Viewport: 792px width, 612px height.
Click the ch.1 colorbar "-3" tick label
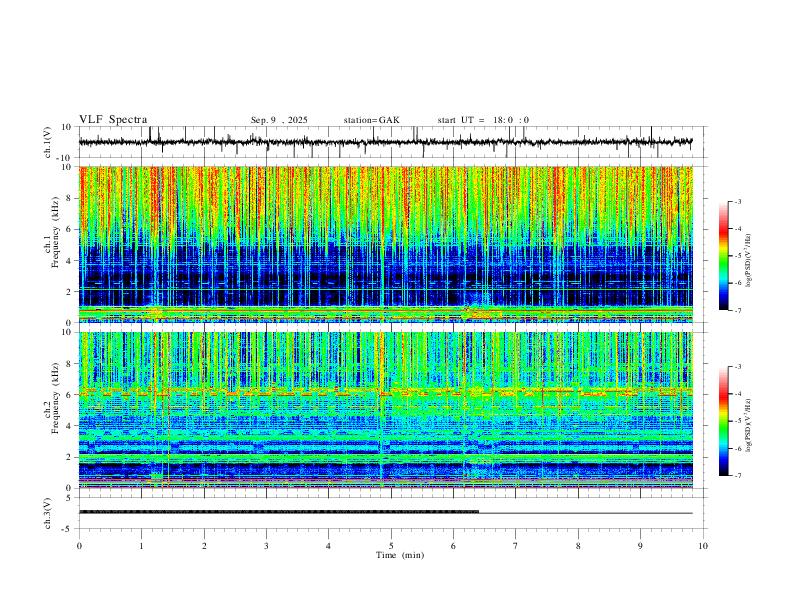point(738,201)
